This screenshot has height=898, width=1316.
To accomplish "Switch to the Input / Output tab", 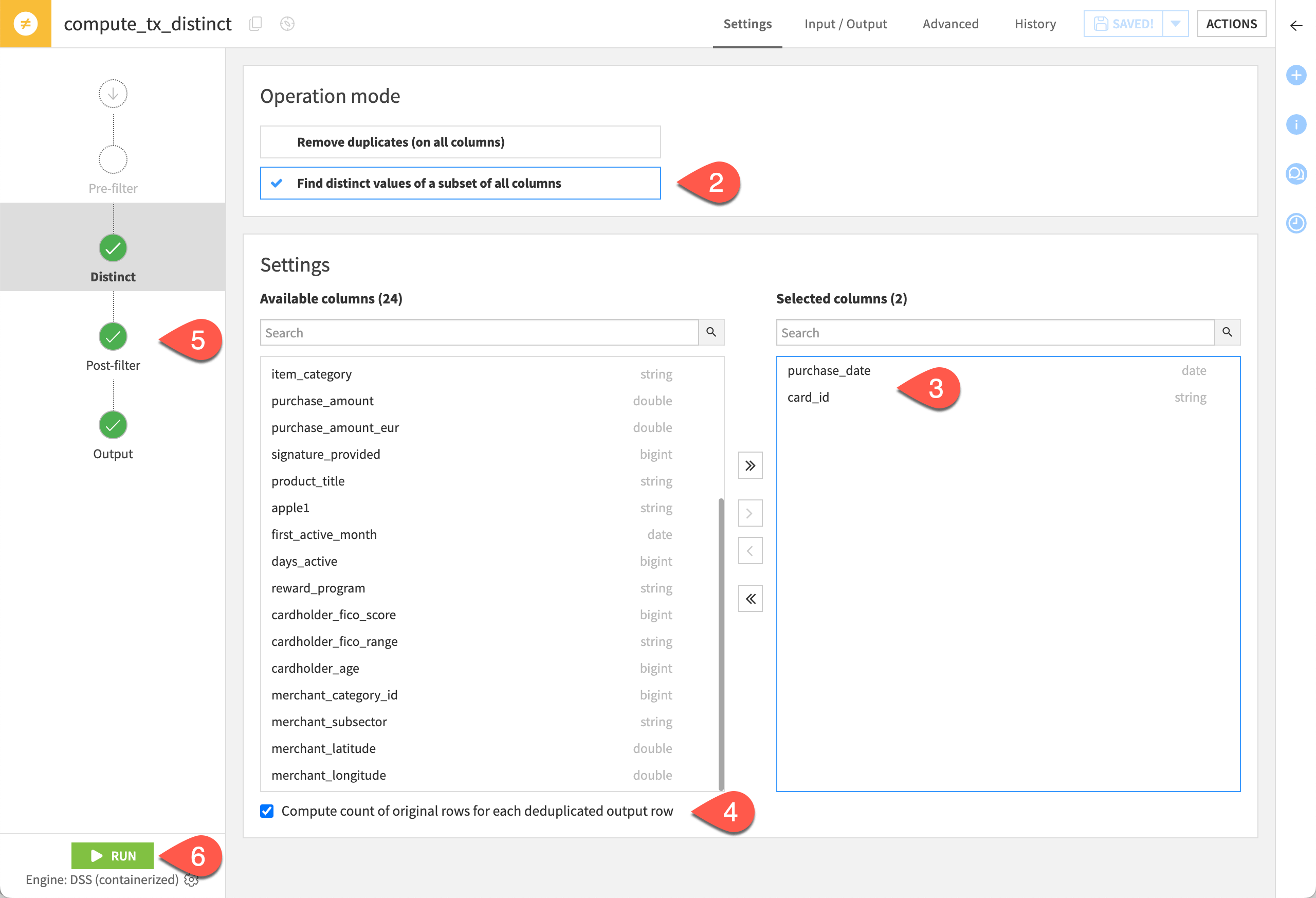I will (846, 24).
